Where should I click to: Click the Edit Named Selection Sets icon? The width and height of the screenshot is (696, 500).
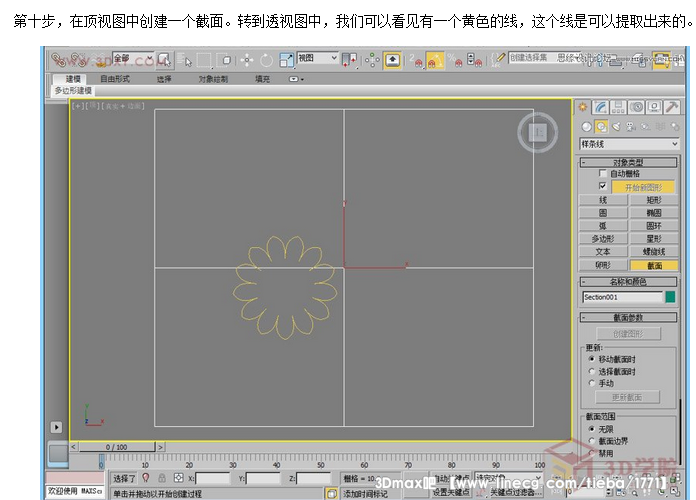click(x=500, y=60)
